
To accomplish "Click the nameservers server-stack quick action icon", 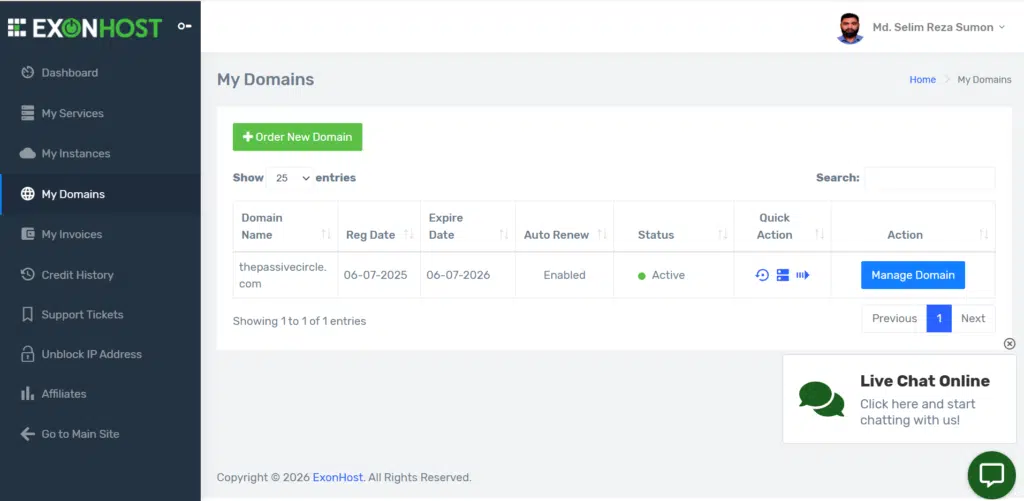I will point(782,275).
